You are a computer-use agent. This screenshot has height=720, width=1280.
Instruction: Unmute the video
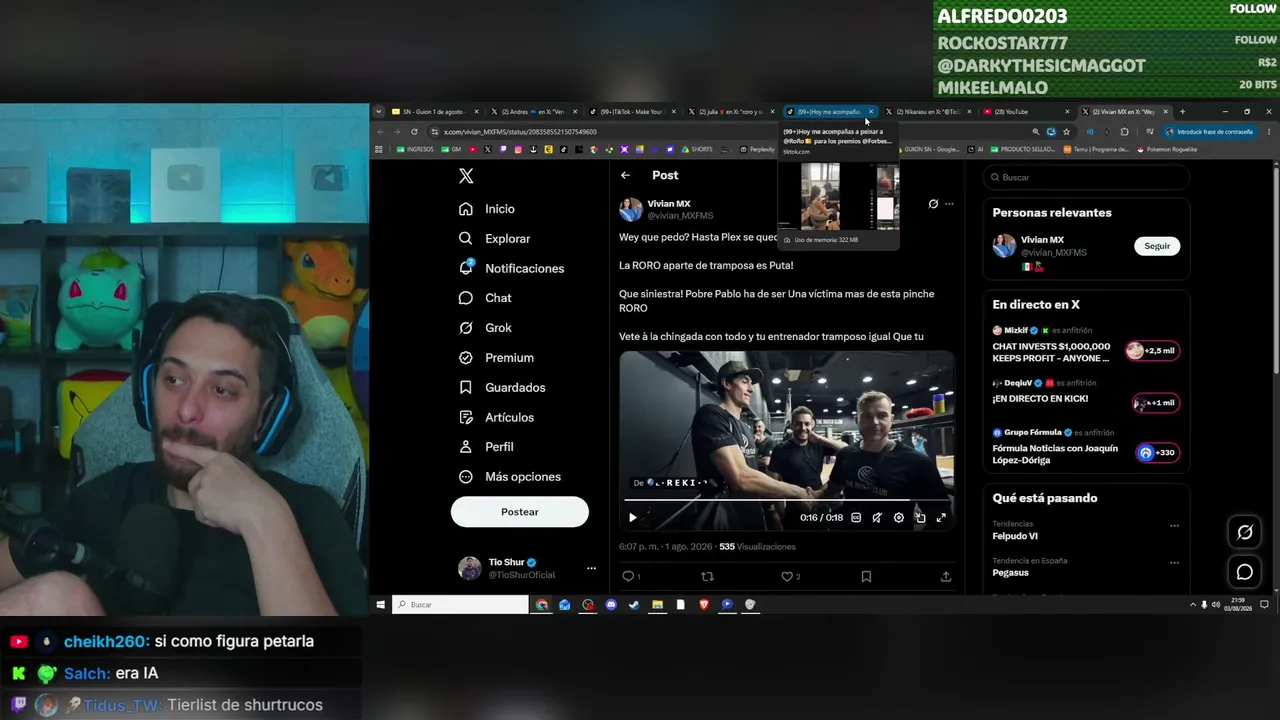[877, 518]
